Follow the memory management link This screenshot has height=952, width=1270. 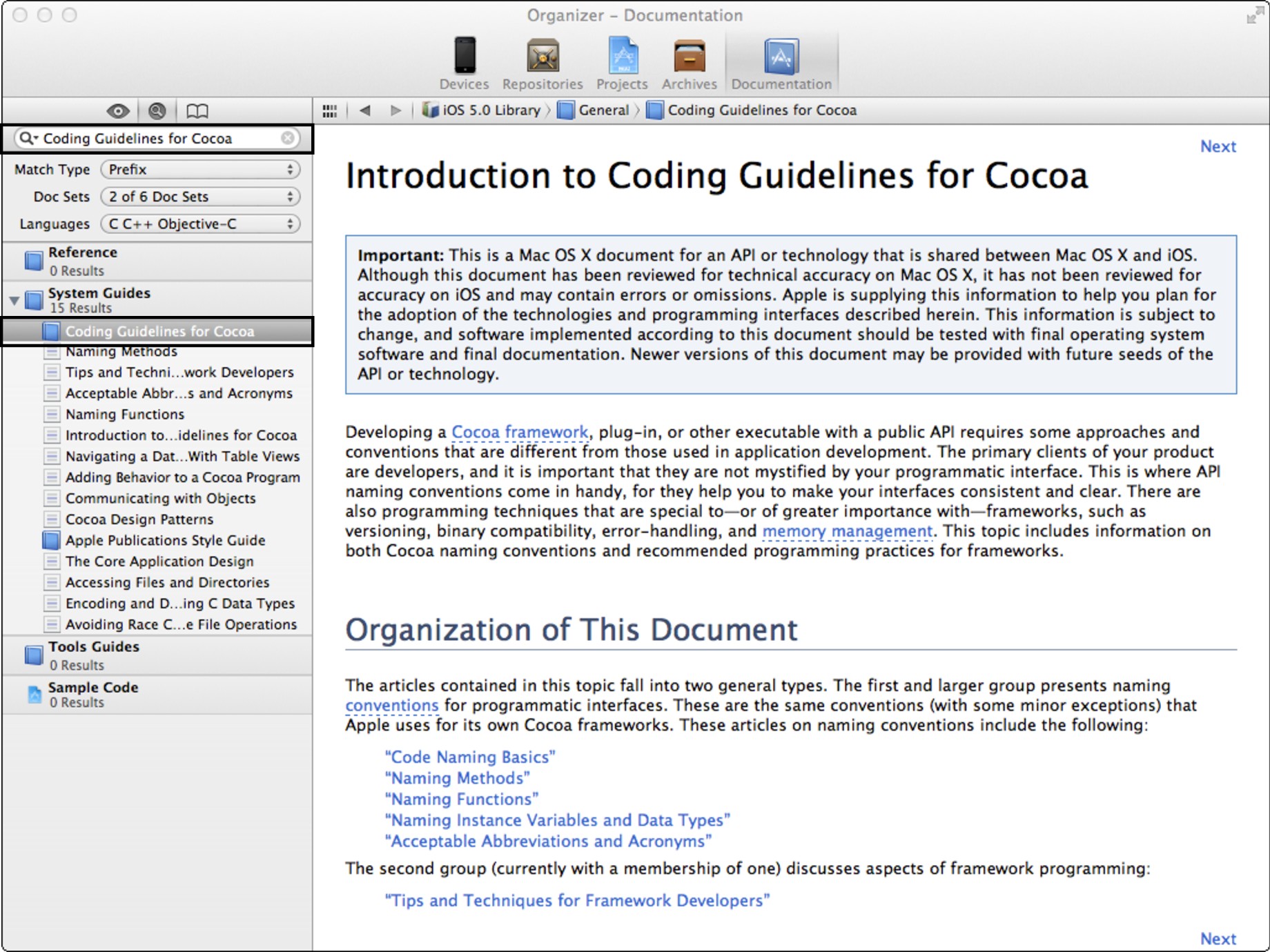click(847, 531)
